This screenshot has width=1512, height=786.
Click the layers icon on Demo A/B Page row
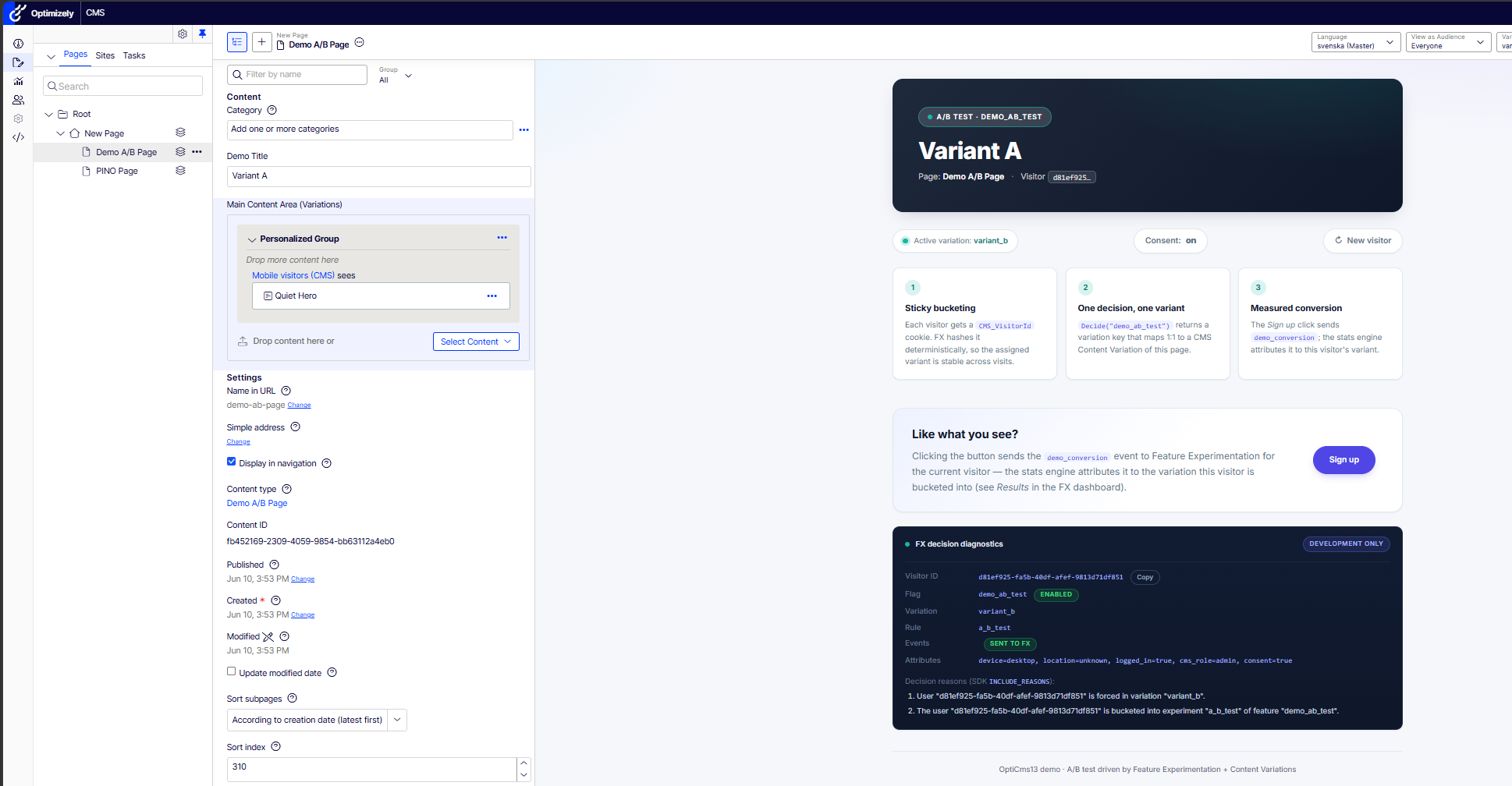coord(180,152)
